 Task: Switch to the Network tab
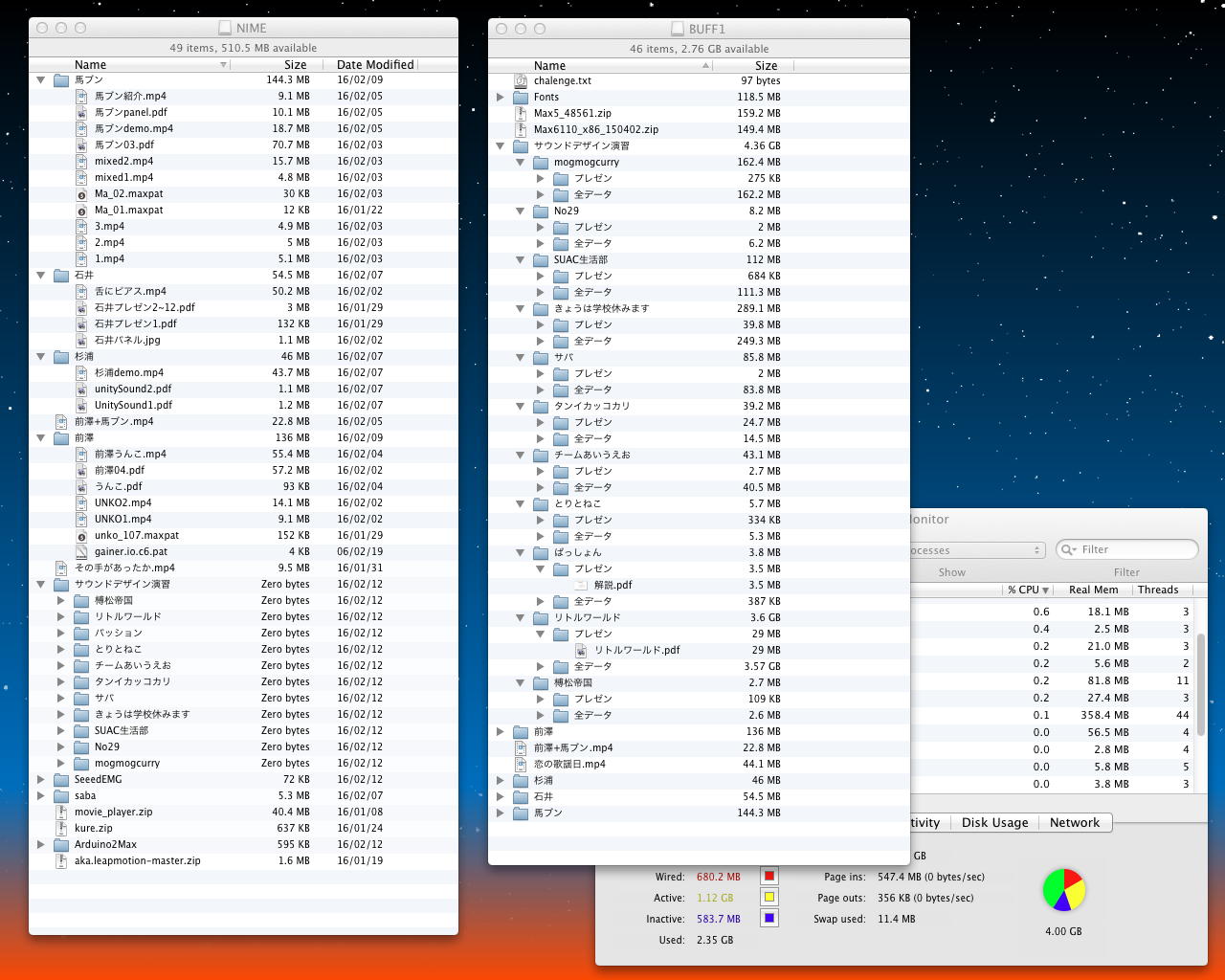pyautogui.click(x=1075, y=822)
